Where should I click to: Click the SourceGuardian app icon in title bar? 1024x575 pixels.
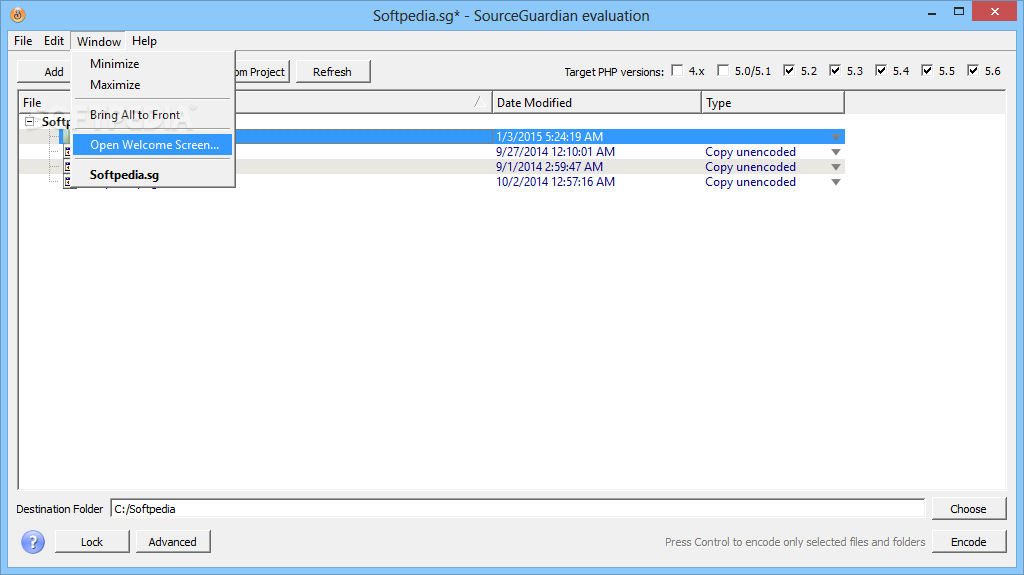pyautogui.click(x=18, y=14)
